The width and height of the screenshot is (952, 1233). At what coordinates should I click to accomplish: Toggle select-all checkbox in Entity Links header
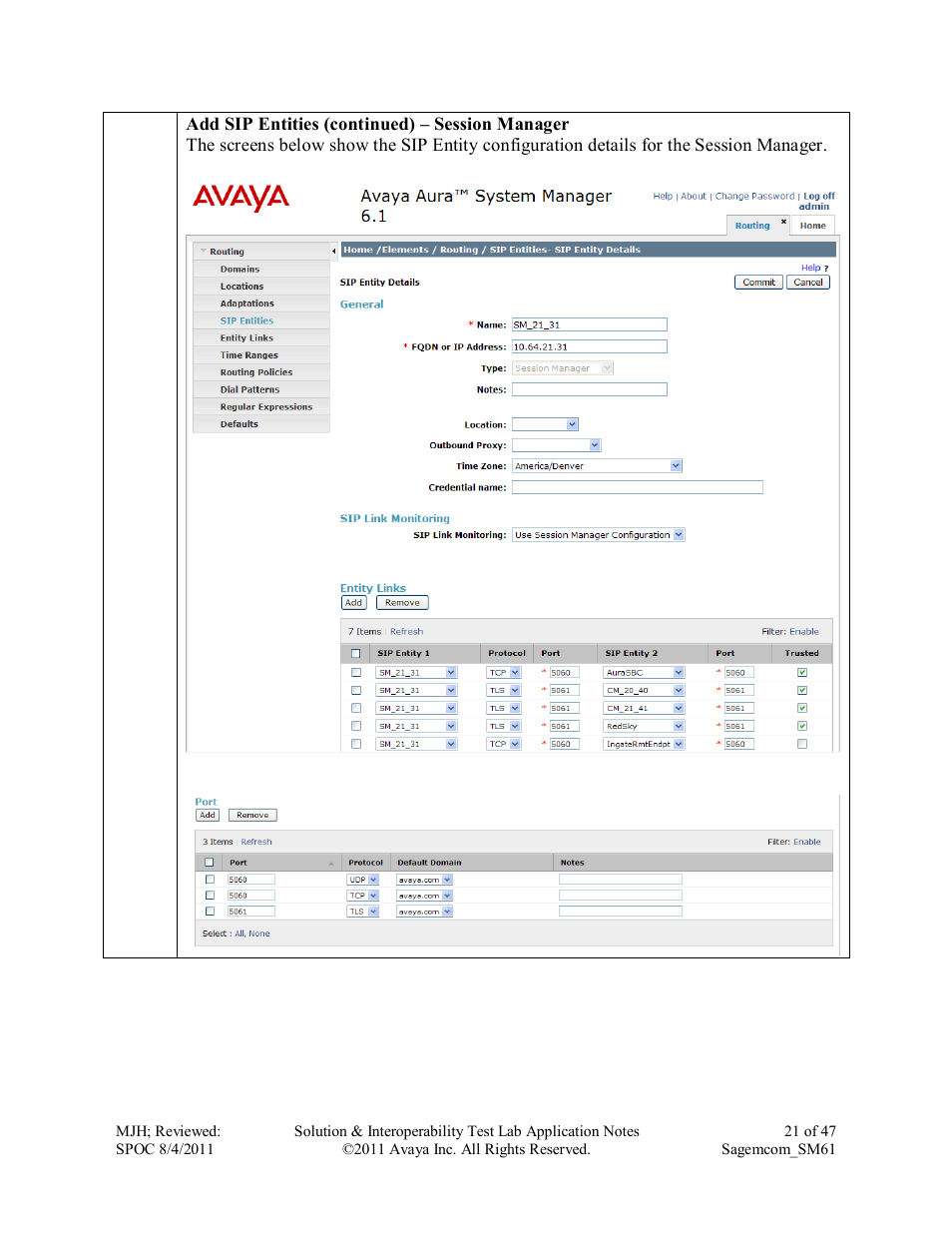click(x=355, y=654)
